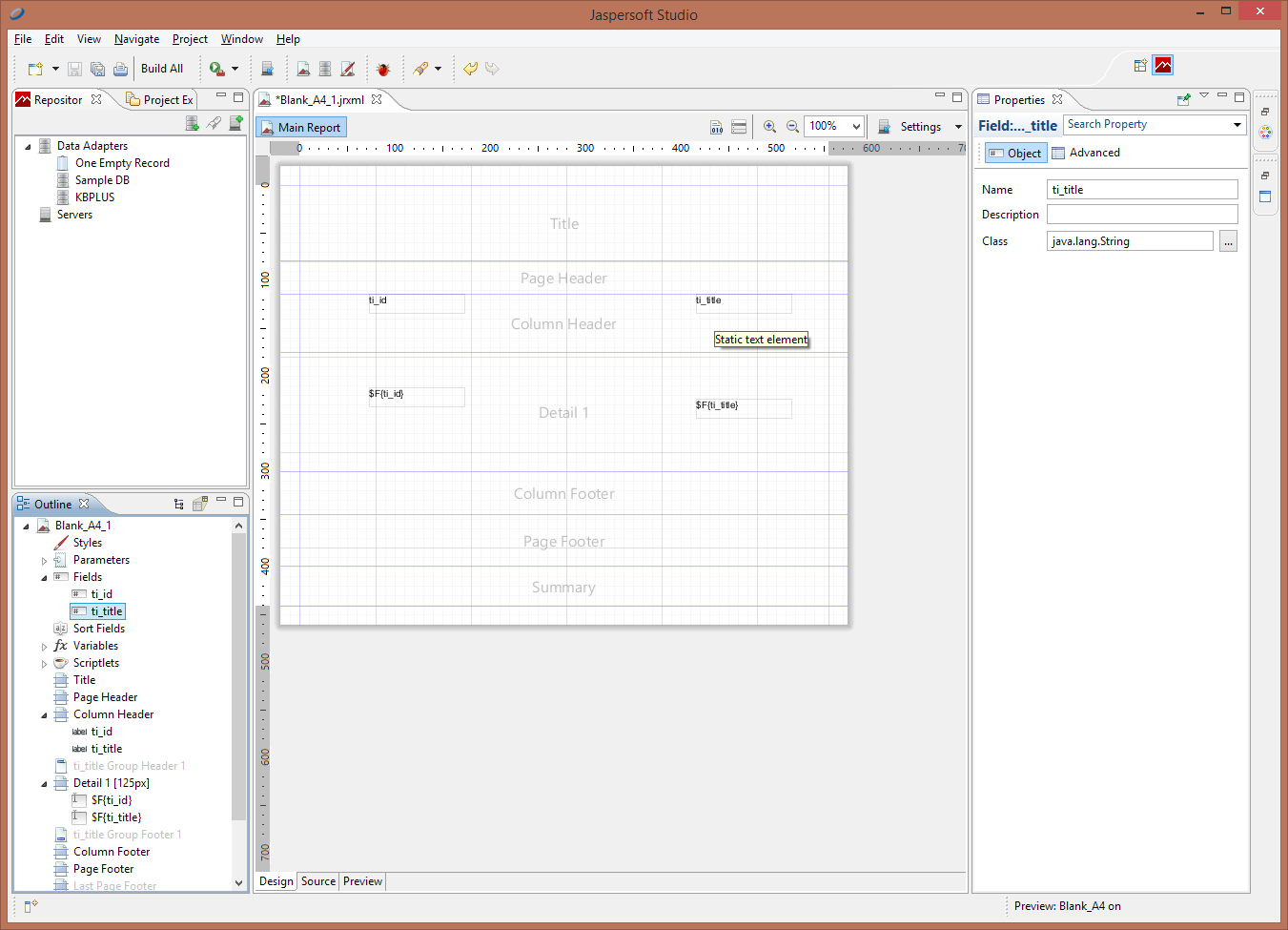Select the red Report Design perspective icon
Screen dimensions: 1288x930
pos(1163,65)
